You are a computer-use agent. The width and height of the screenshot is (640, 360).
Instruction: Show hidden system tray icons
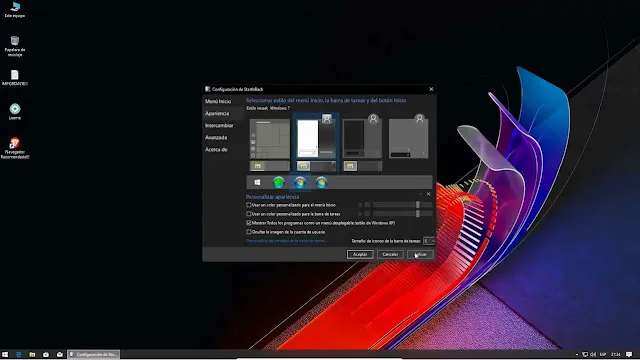577,354
